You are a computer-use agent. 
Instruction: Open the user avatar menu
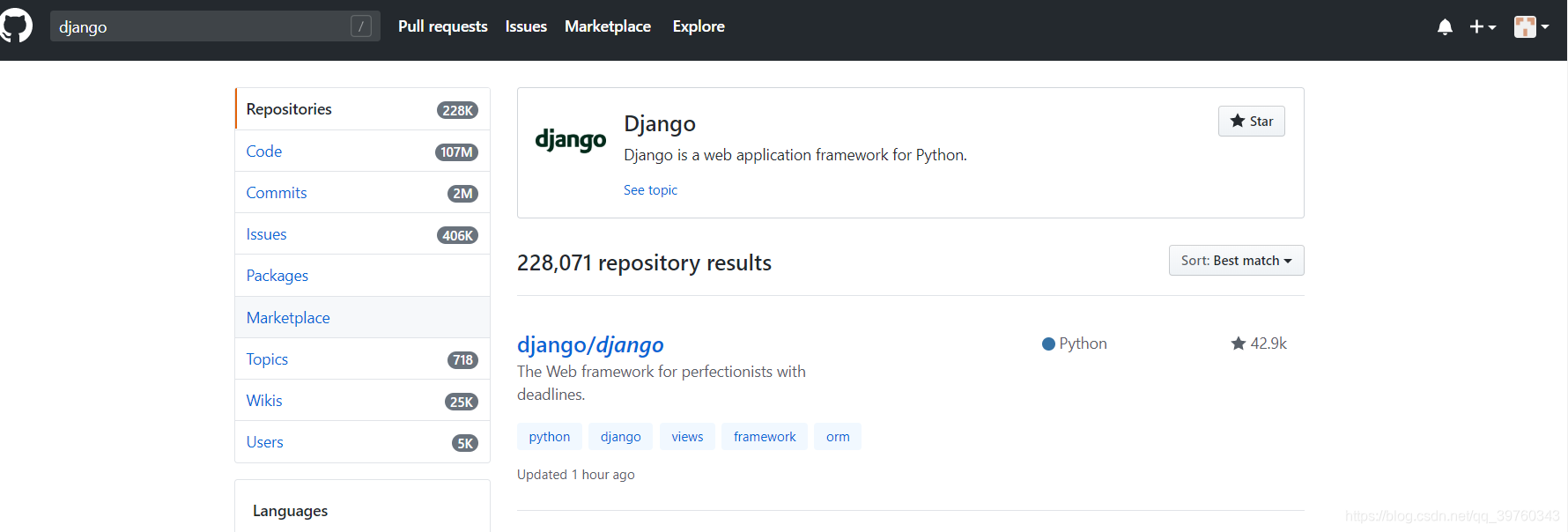[x=1531, y=27]
